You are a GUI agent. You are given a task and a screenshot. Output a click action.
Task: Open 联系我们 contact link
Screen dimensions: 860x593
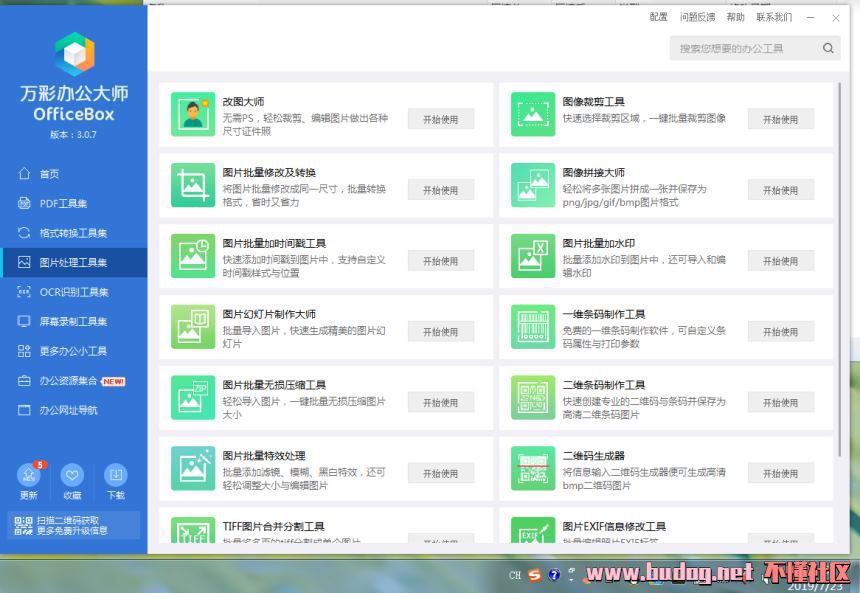774,17
